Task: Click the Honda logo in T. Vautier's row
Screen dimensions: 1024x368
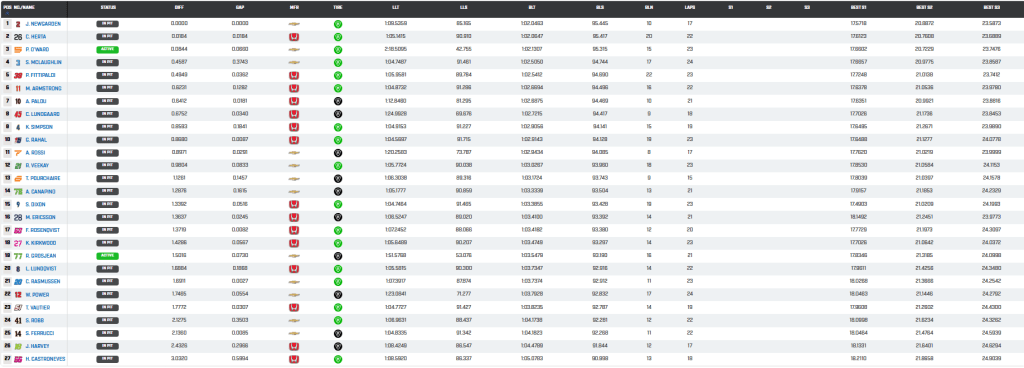Action: (x=295, y=307)
